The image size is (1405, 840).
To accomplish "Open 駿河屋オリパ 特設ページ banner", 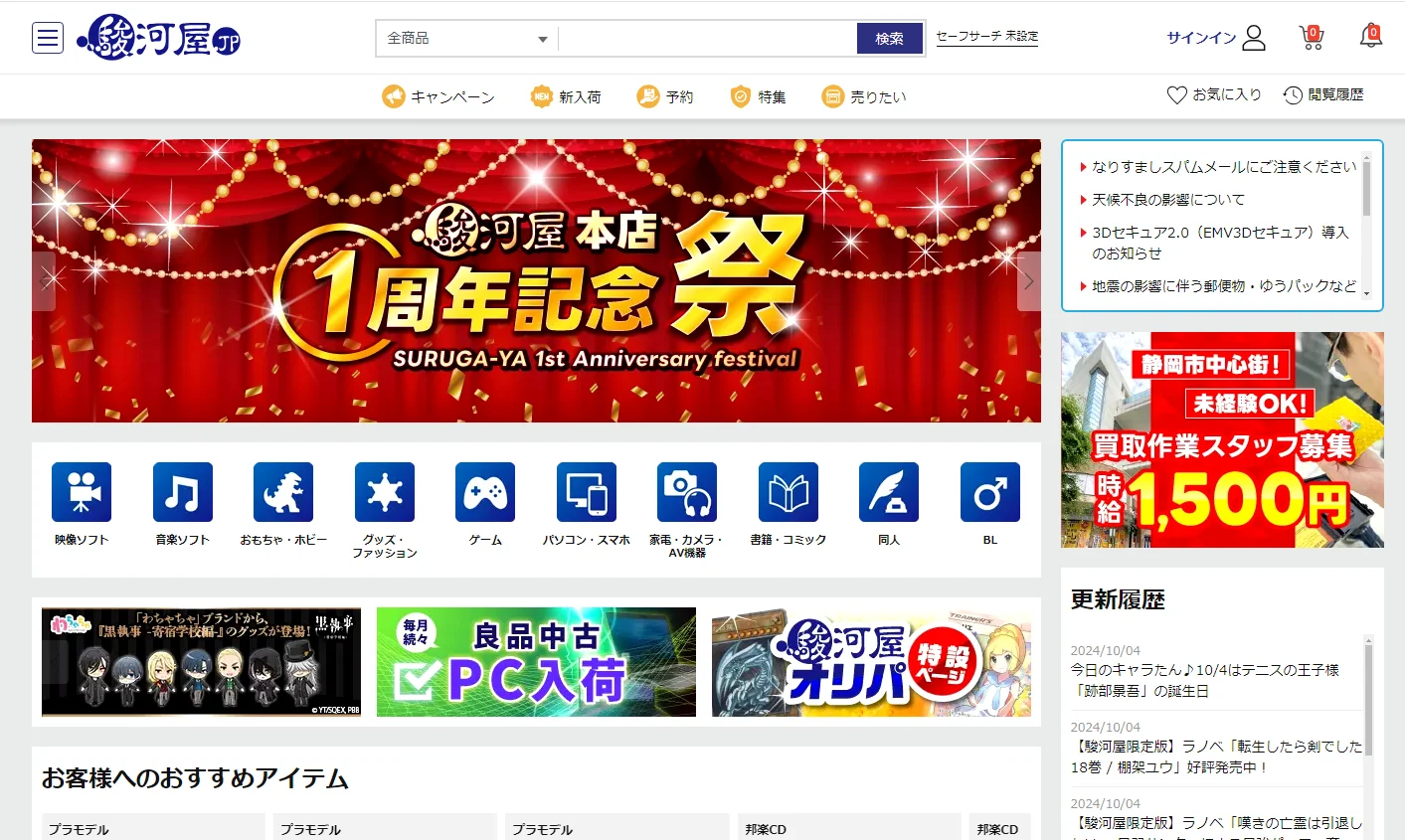I will 871,662.
